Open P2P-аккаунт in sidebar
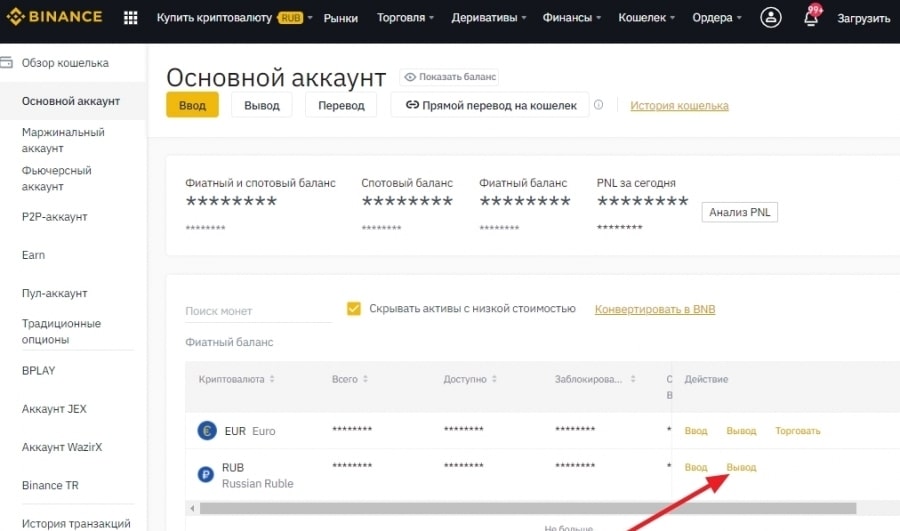Viewport: 900px width, 531px height. point(55,216)
